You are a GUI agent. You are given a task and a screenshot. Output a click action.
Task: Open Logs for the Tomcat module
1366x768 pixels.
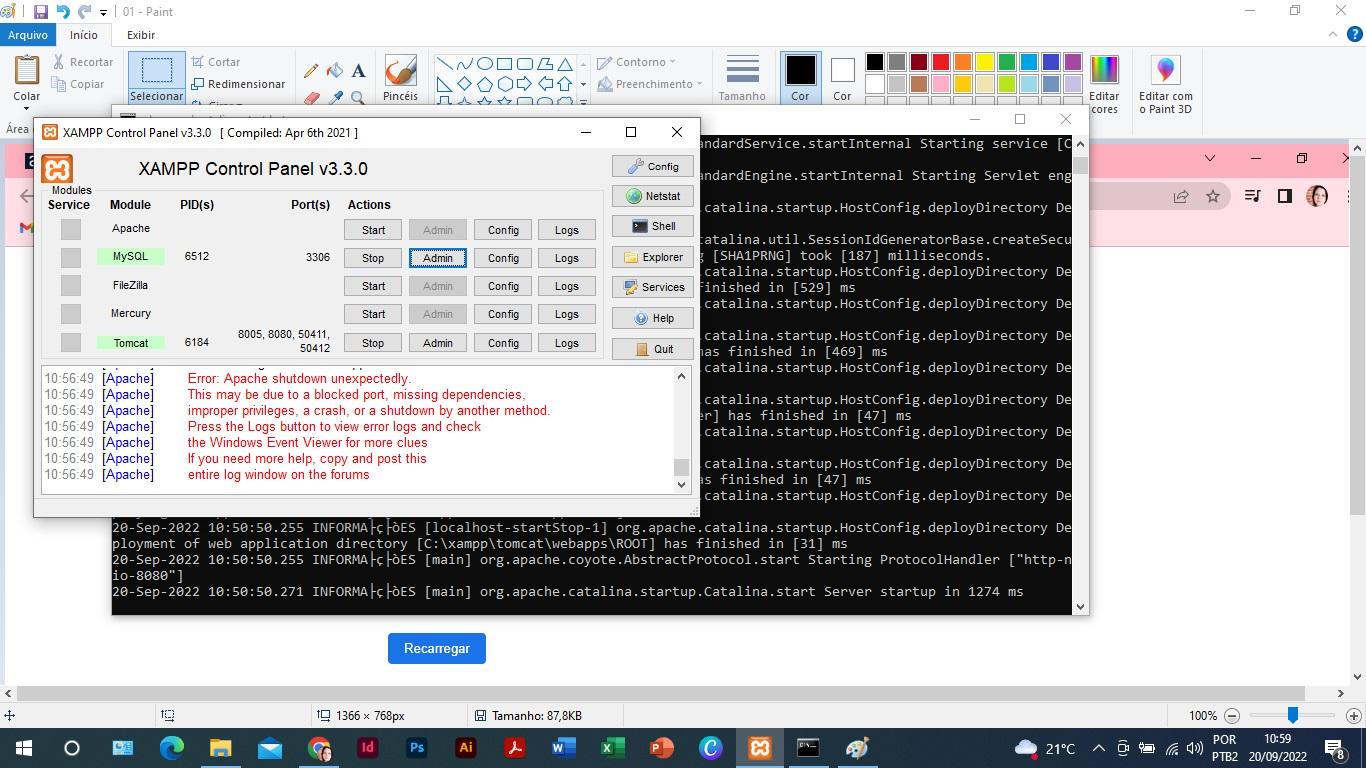tap(567, 343)
